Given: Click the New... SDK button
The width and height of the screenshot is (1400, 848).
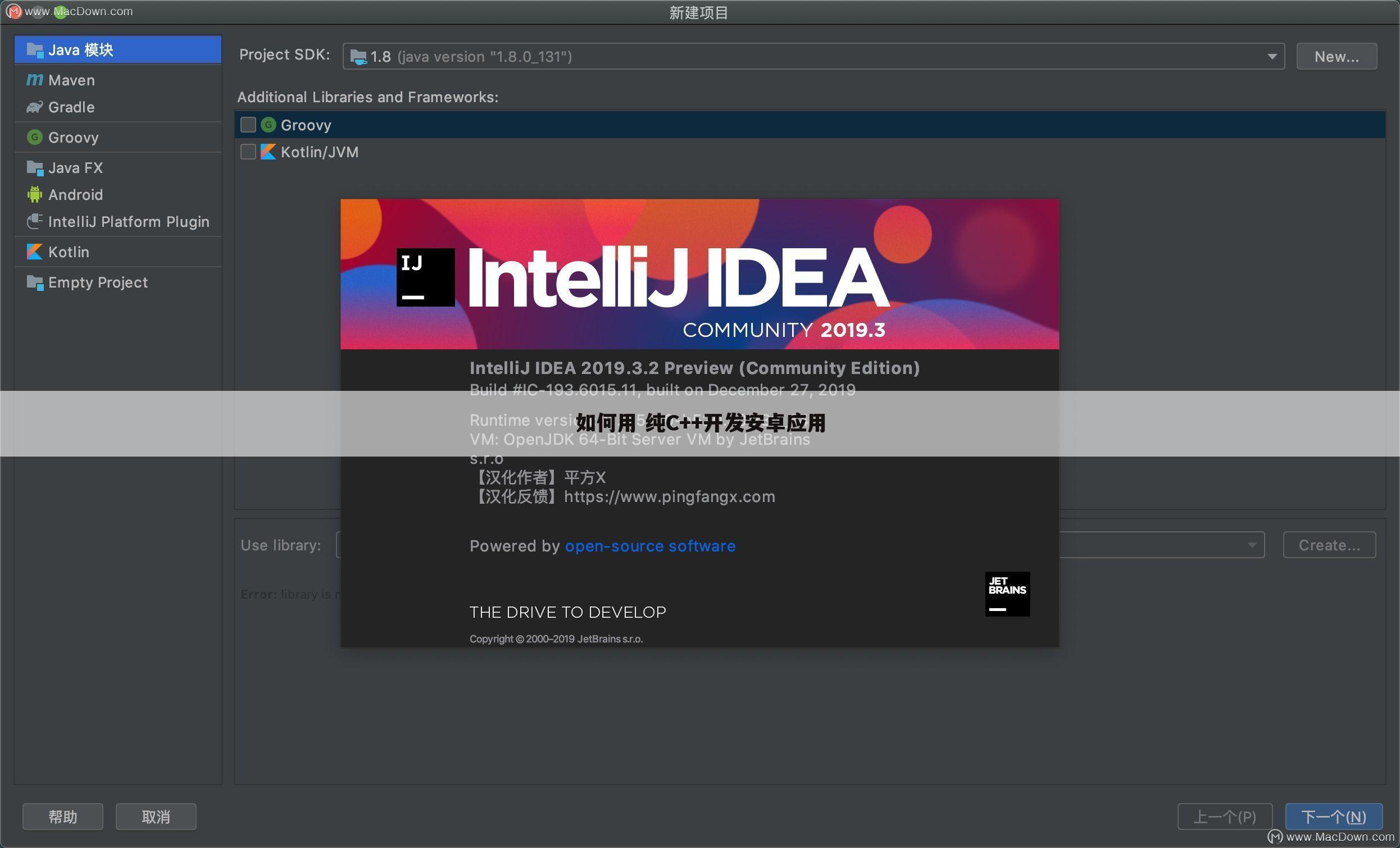Looking at the screenshot, I should click(x=1337, y=56).
